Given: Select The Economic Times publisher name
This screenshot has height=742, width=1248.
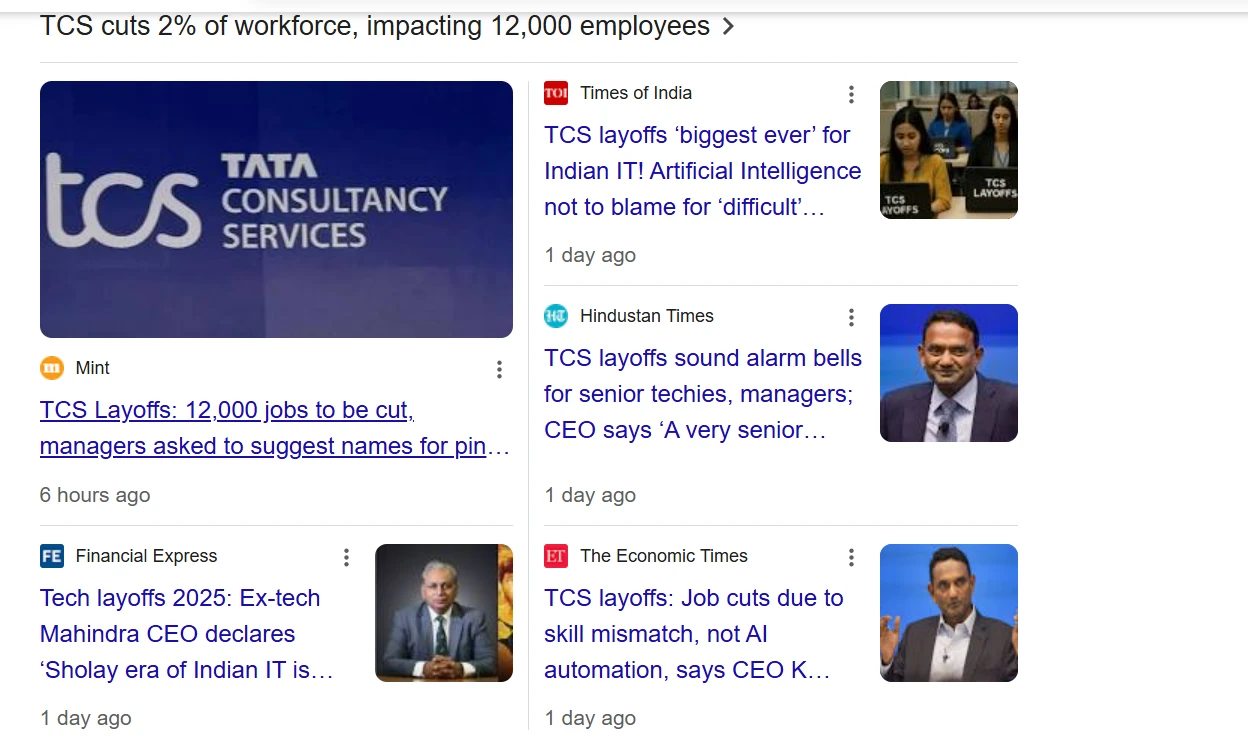Looking at the screenshot, I should coord(664,556).
